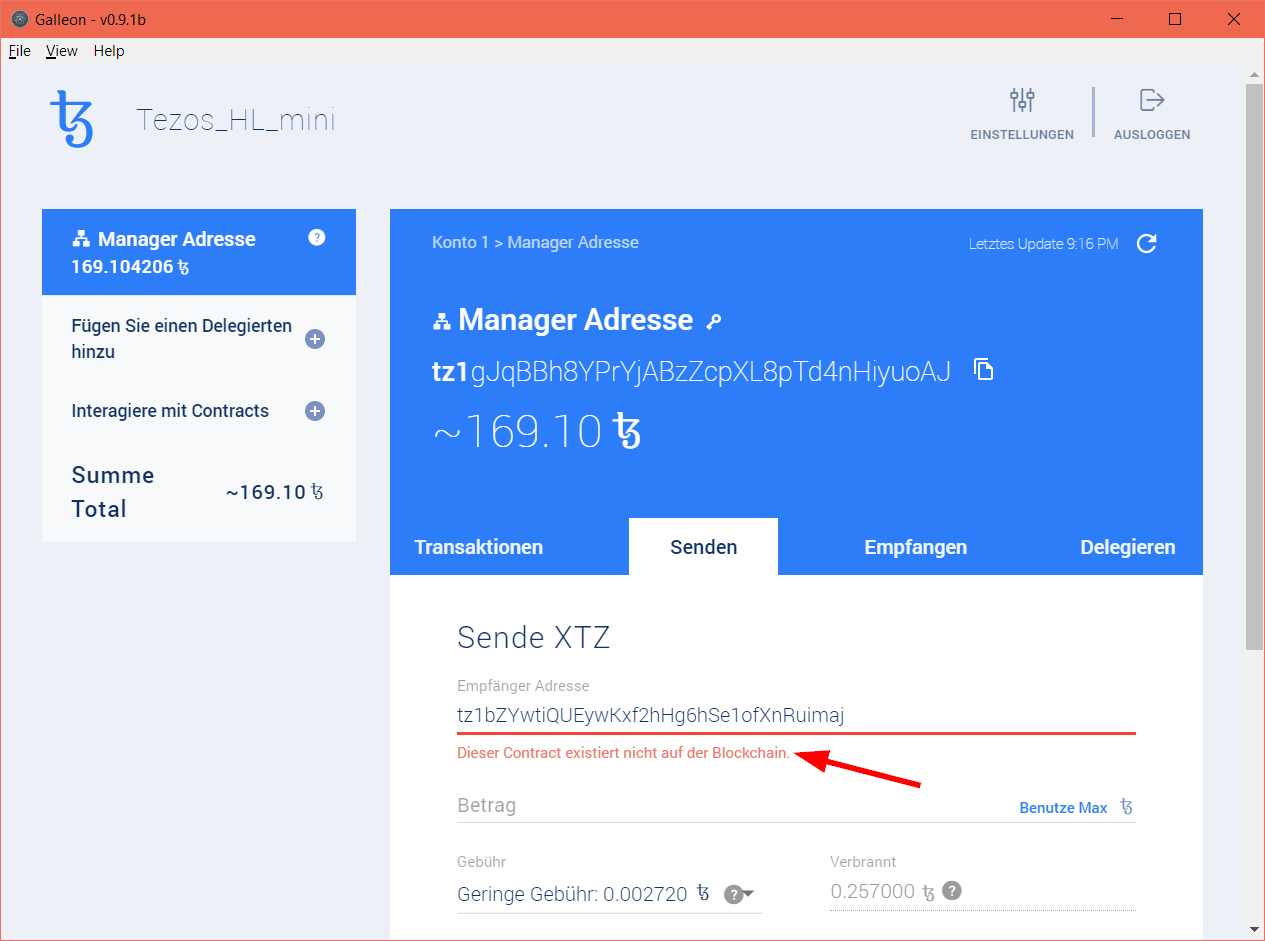Open the View menu
1265x941 pixels.
[x=62, y=51]
